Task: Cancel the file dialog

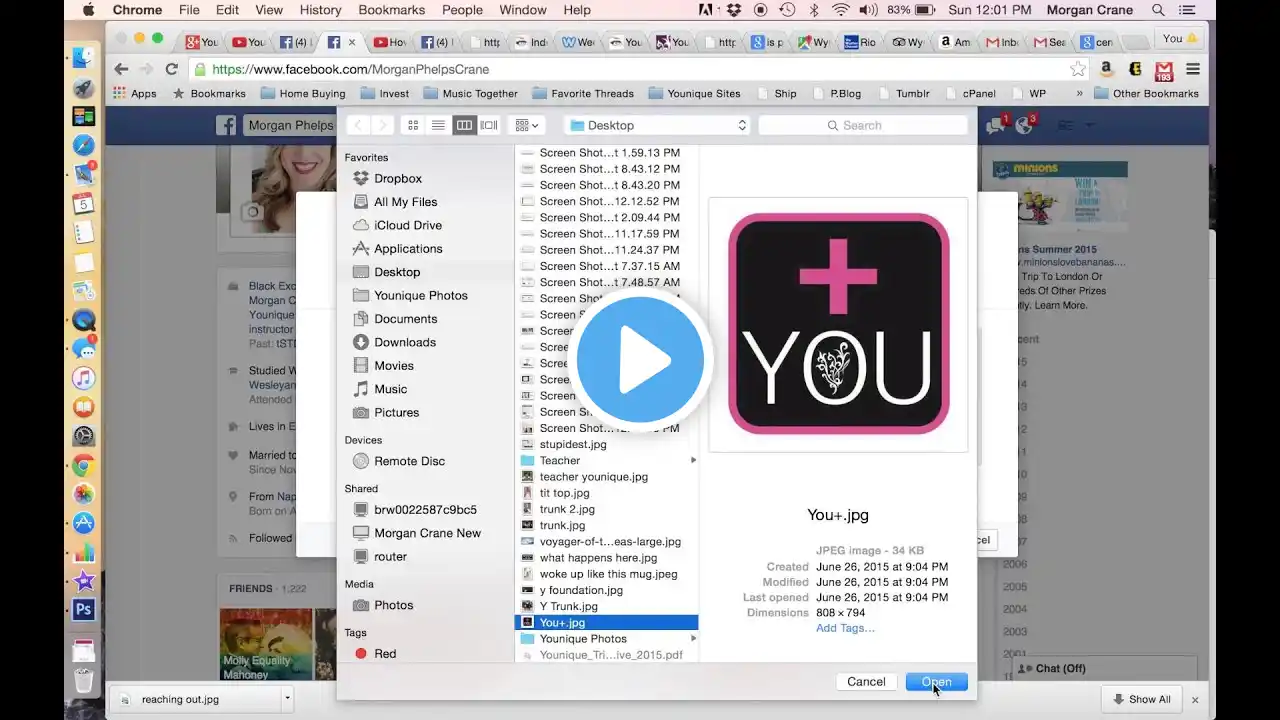Action: (866, 682)
